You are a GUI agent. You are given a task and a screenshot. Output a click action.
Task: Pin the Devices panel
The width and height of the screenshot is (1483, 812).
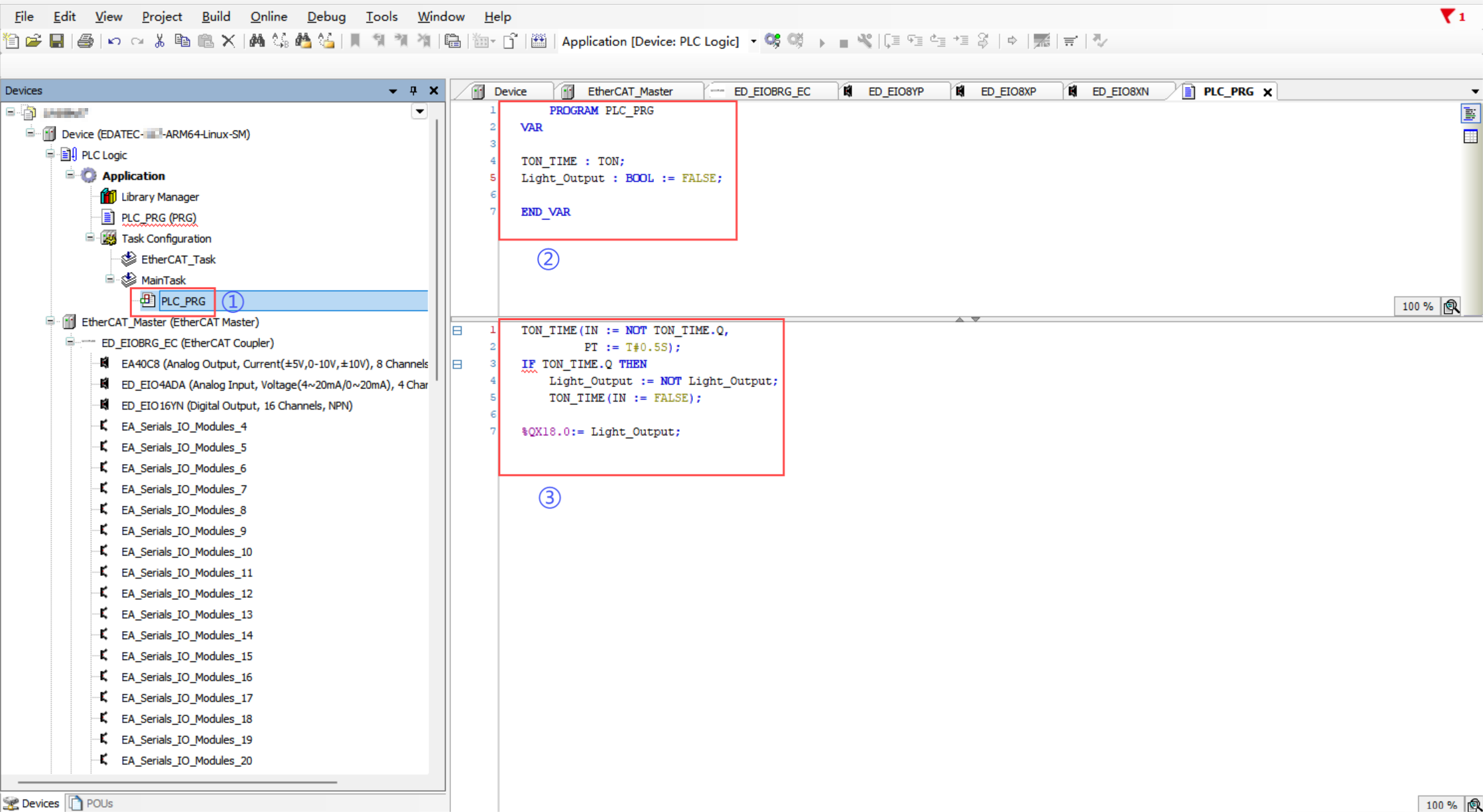pyautogui.click(x=413, y=91)
